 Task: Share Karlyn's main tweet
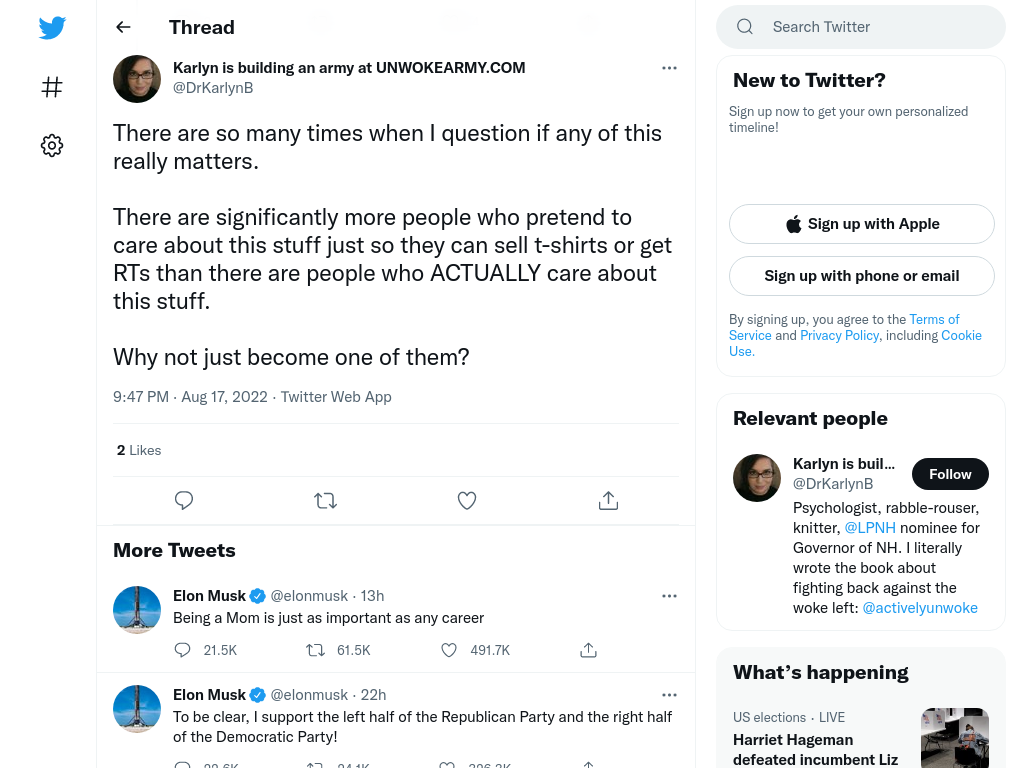tap(608, 500)
